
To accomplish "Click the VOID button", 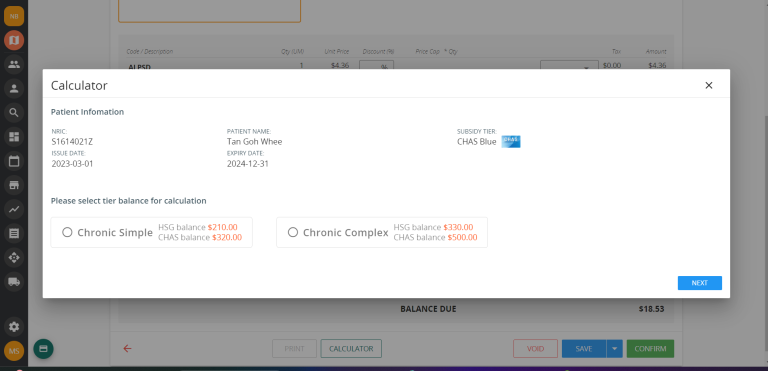I will [x=535, y=348].
